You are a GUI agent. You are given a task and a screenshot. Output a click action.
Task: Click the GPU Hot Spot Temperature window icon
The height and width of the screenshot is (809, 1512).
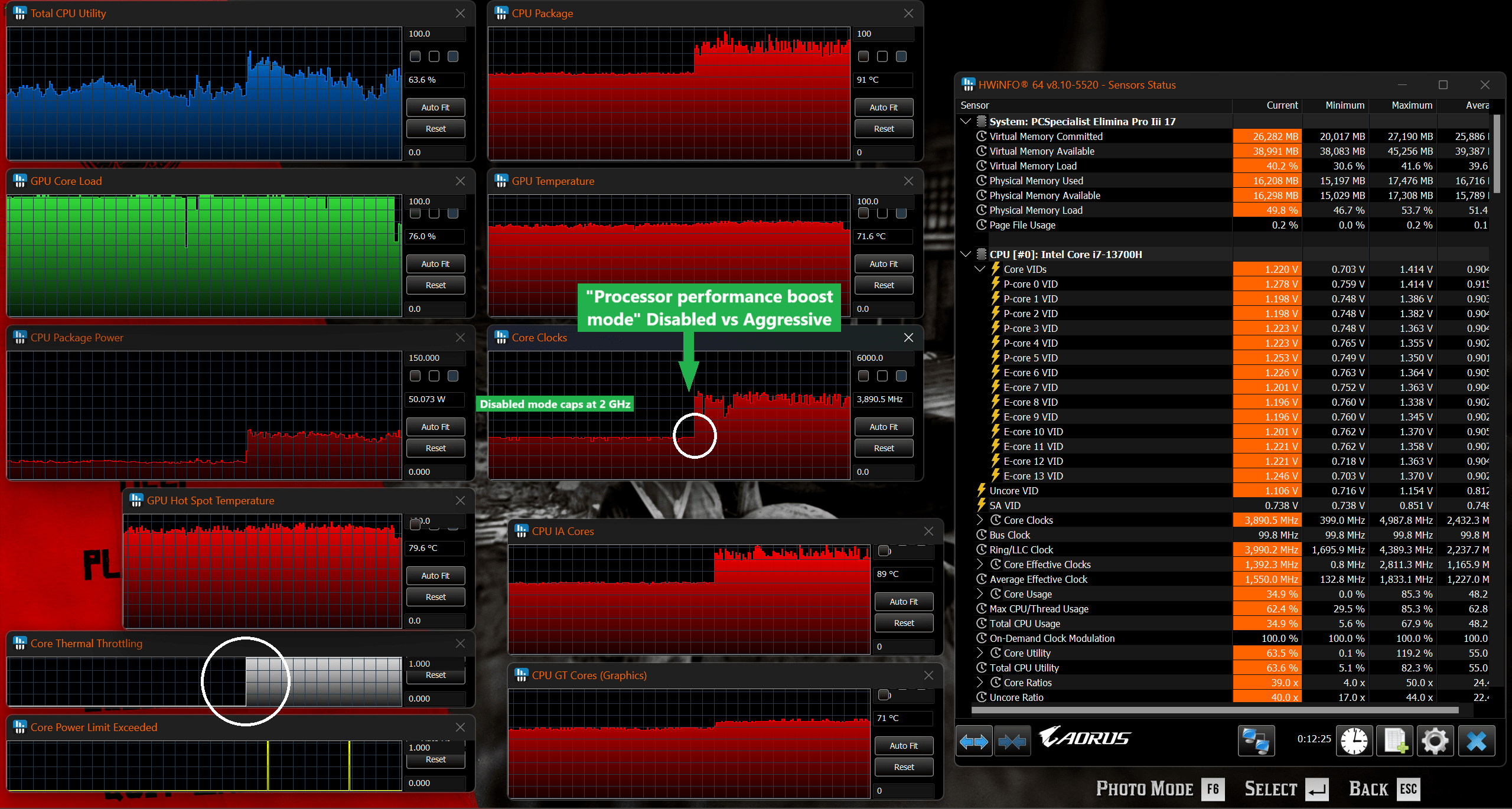136,500
